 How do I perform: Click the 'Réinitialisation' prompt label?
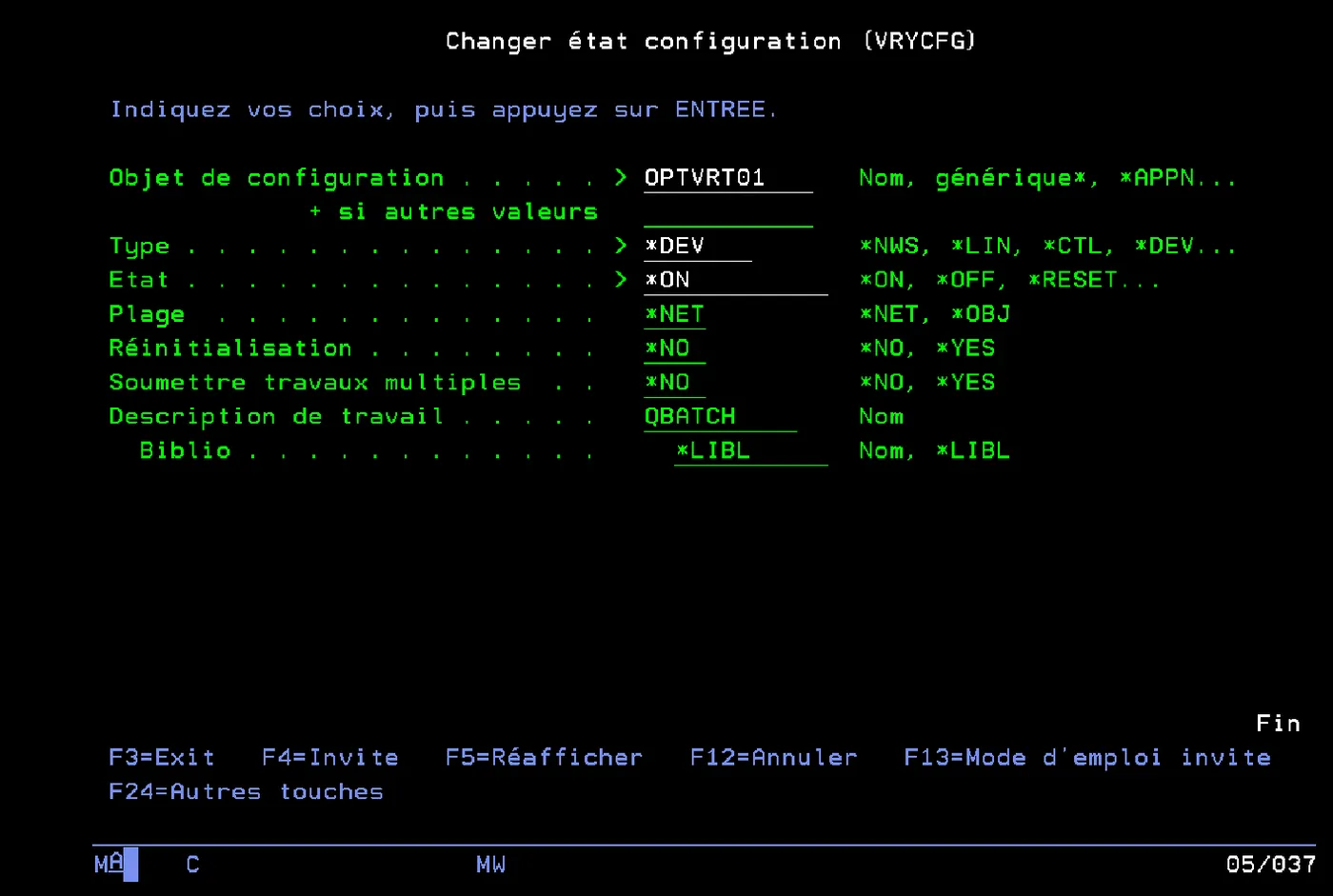[x=230, y=349]
